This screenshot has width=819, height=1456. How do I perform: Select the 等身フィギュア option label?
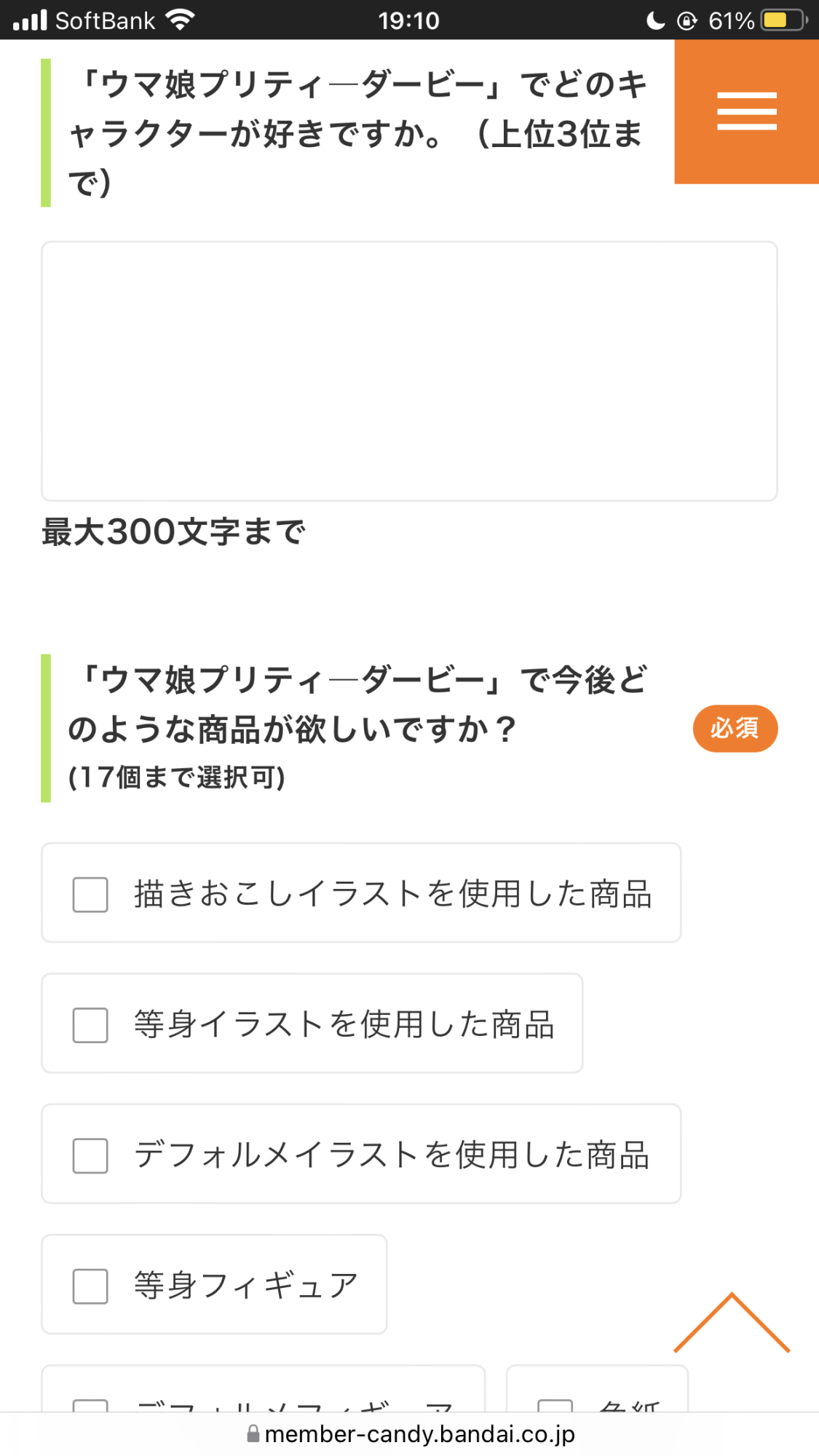point(246,1286)
